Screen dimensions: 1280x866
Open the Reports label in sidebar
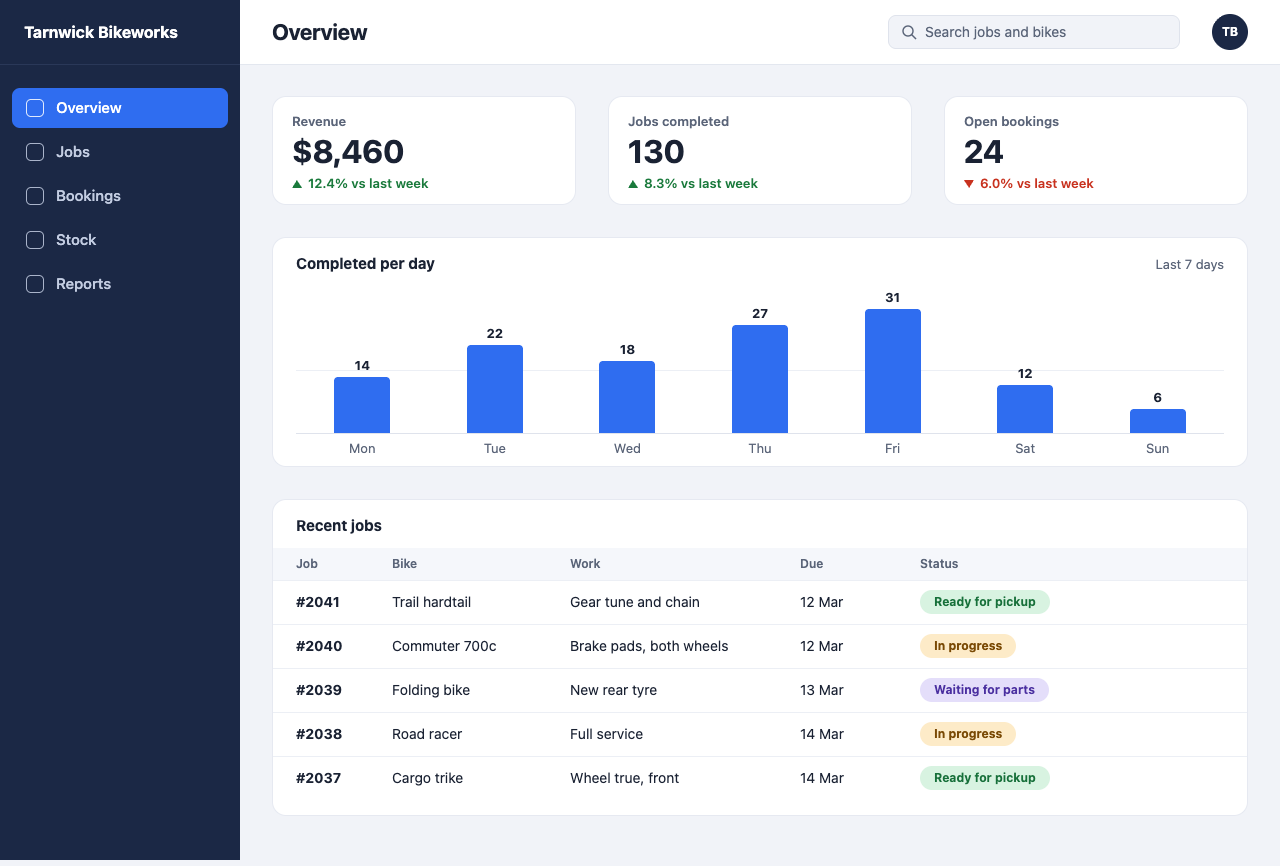point(83,284)
